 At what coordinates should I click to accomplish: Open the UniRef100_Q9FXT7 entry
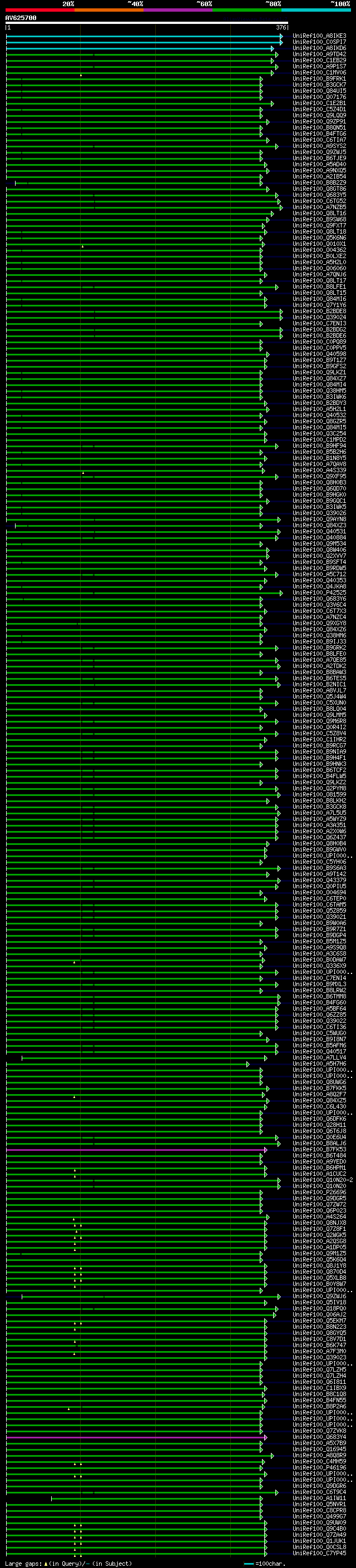pos(319,226)
